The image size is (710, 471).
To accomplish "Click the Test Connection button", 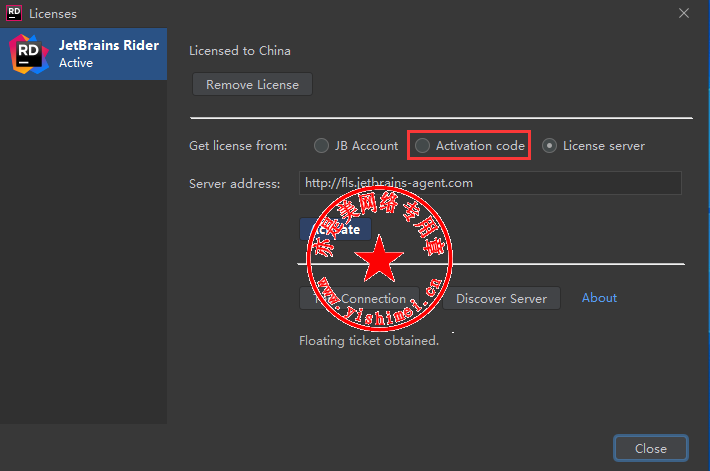I will click(x=360, y=298).
